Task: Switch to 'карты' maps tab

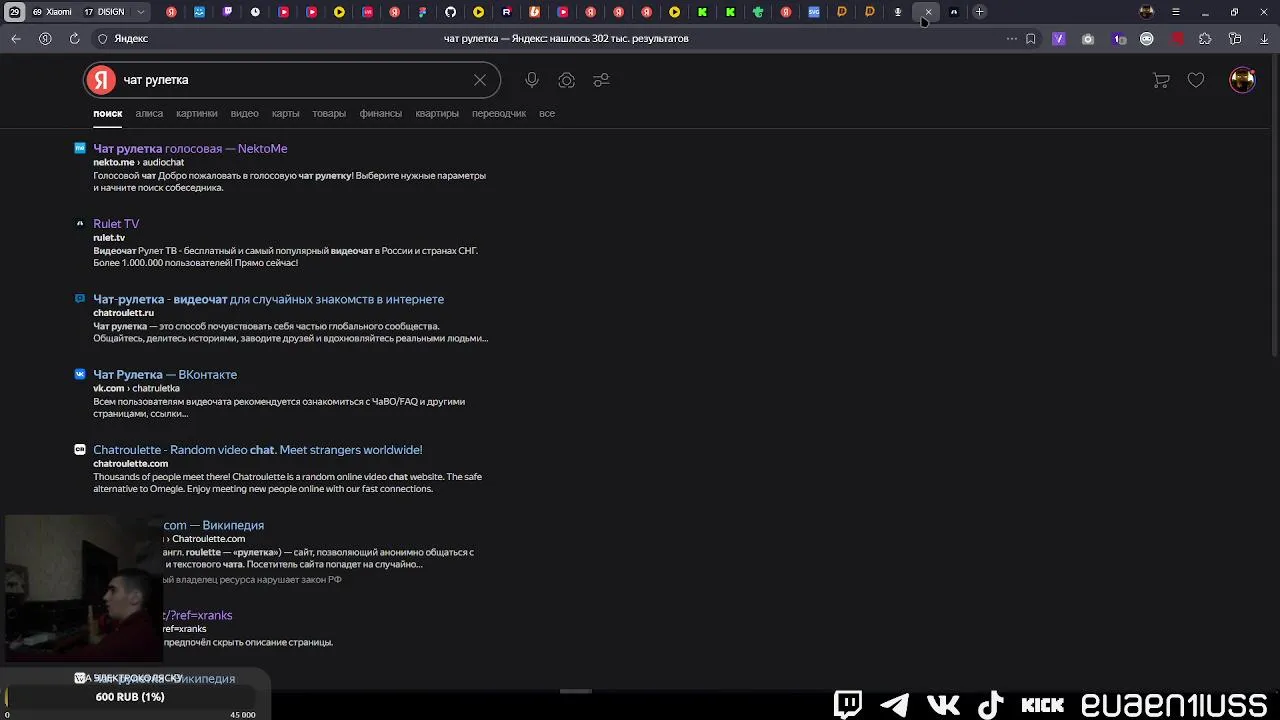Action: click(x=285, y=114)
